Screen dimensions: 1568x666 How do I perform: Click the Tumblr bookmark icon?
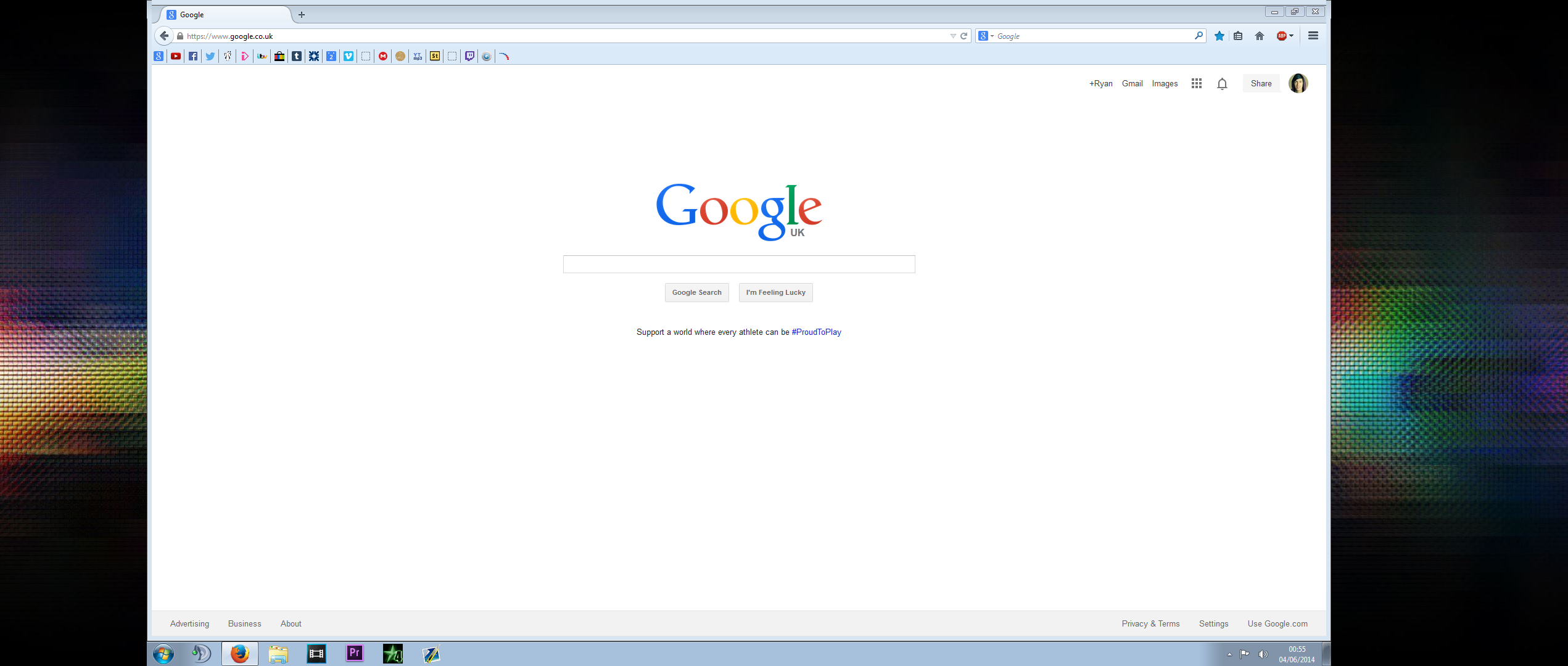[x=297, y=56]
